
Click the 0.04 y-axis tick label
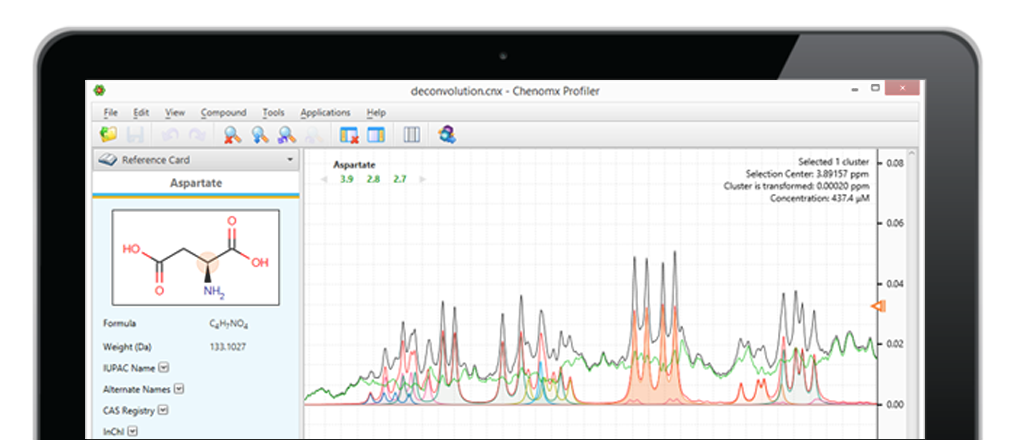tap(895, 284)
